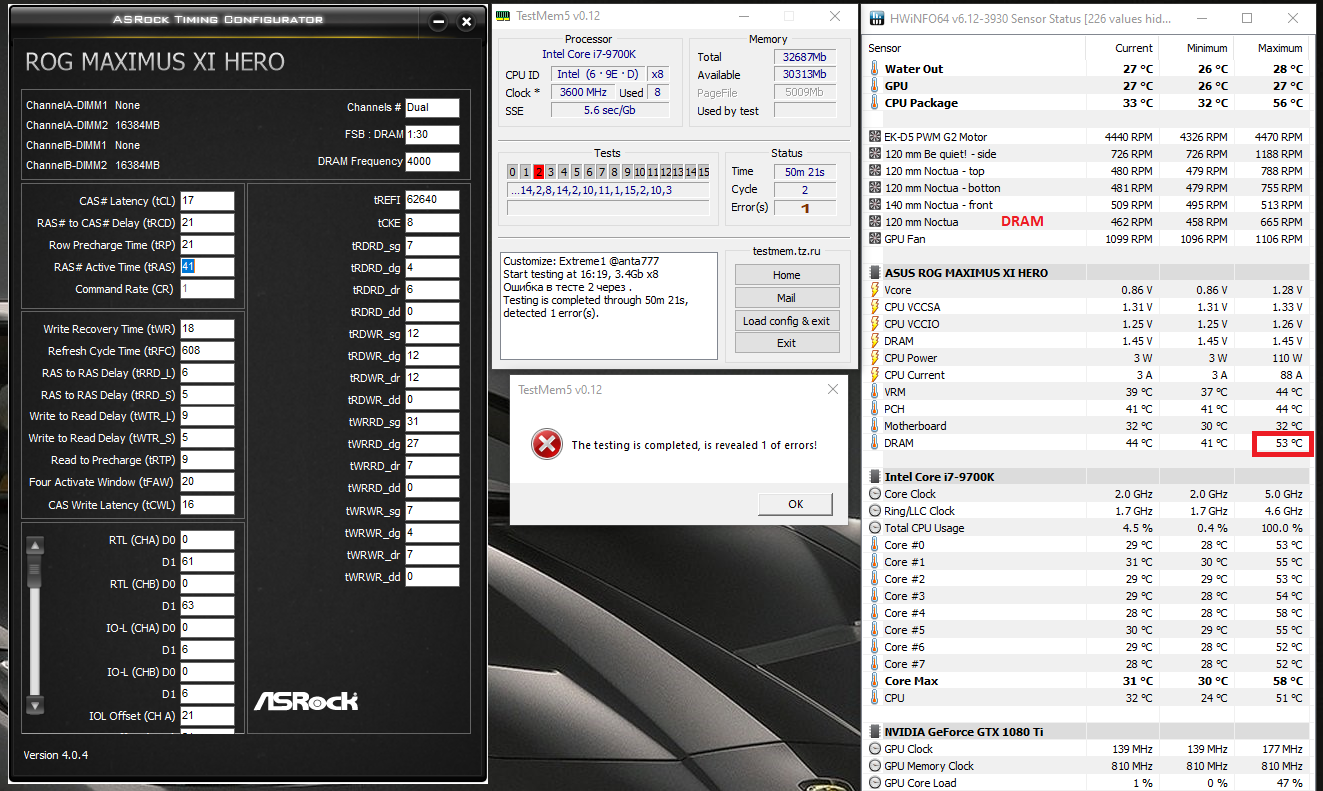Click the "50m 21s" Time value in TestMem5
Image resolution: width=1323 pixels, height=791 pixels.
click(x=805, y=172)
